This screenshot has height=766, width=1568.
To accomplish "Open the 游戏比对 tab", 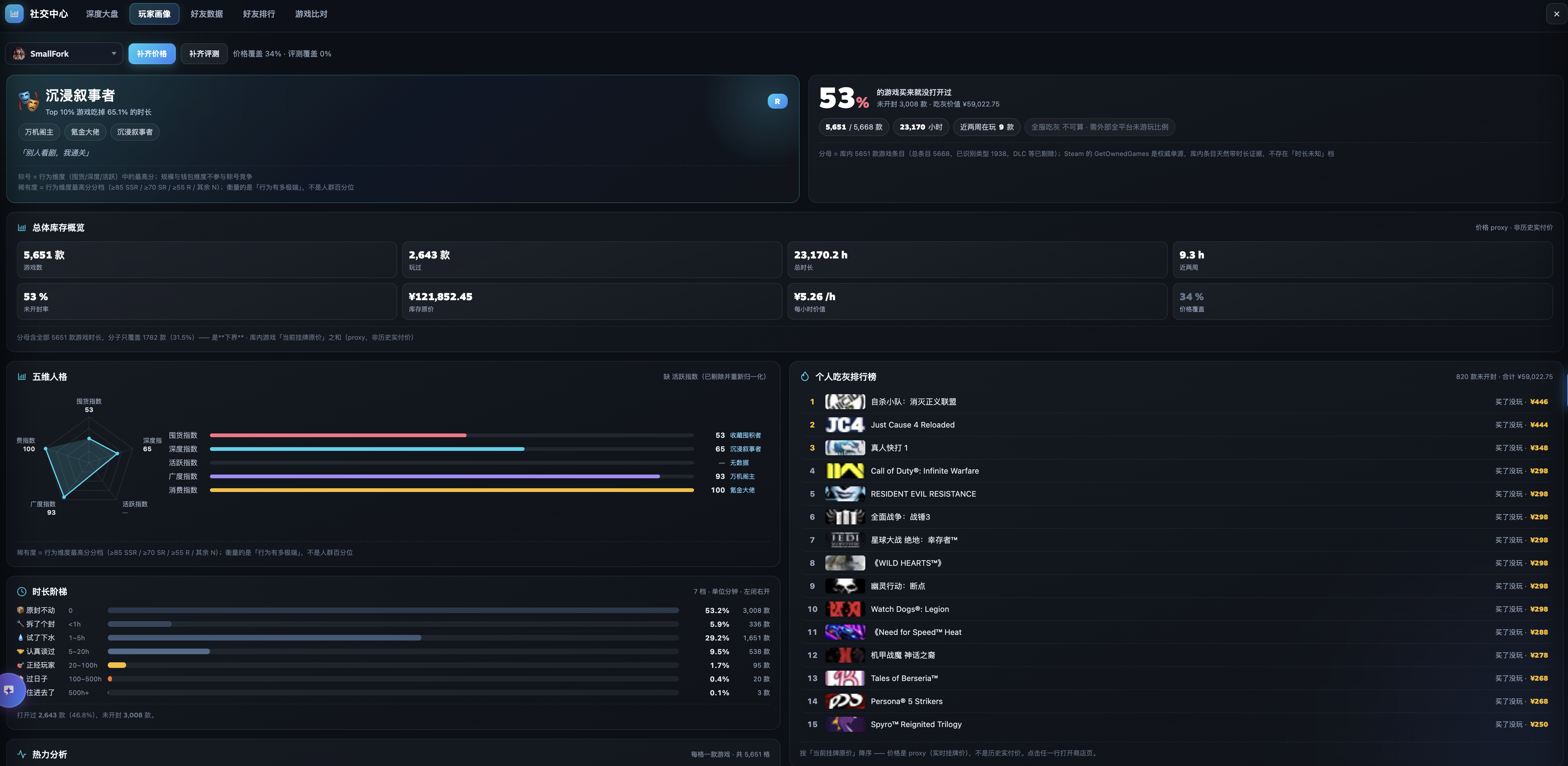I will coord(311,14).
